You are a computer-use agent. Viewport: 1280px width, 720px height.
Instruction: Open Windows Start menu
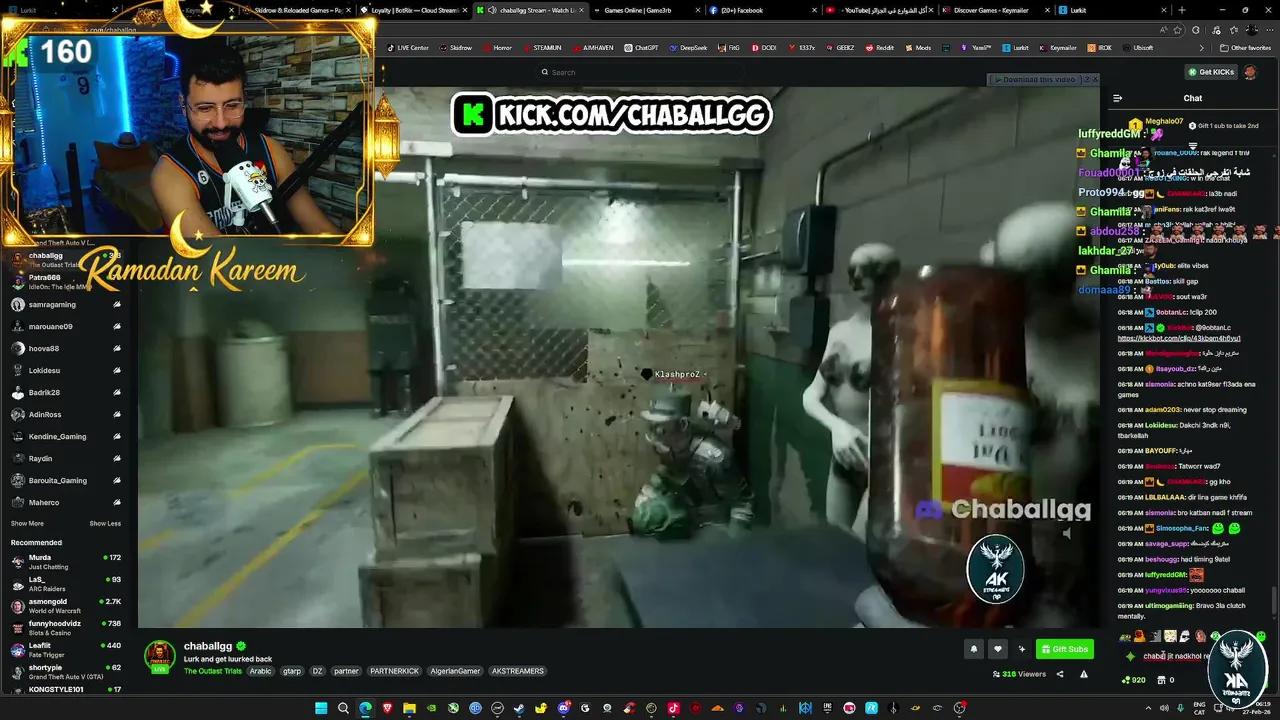pyautogui.click(x=321, y=708)
